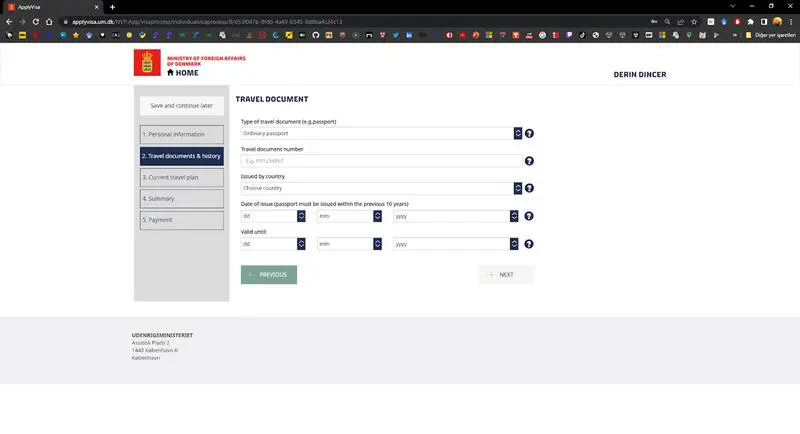Open saved passwords key icon
The height and width of the screenshot is (434, 800).
(x=654, y=22)
